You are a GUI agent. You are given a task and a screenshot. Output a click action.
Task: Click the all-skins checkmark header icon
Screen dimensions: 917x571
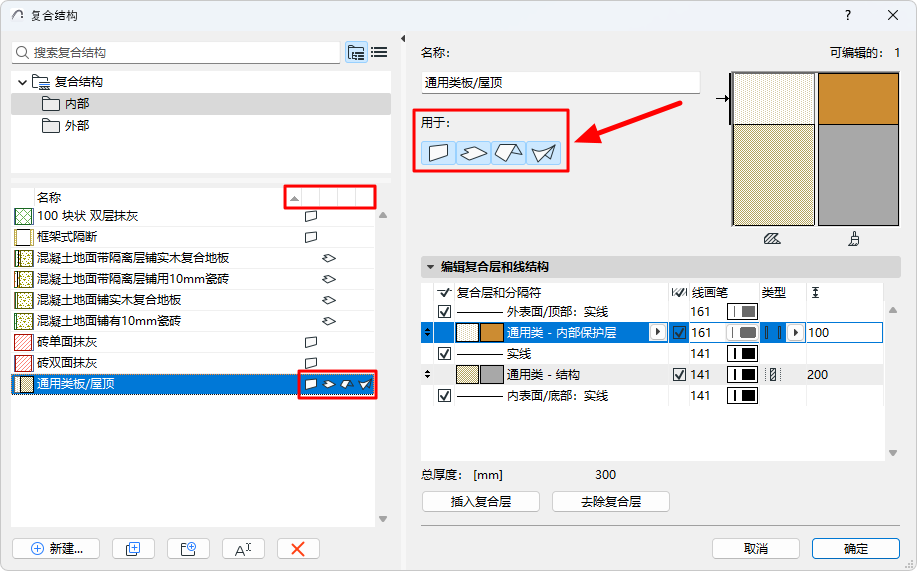444,293
